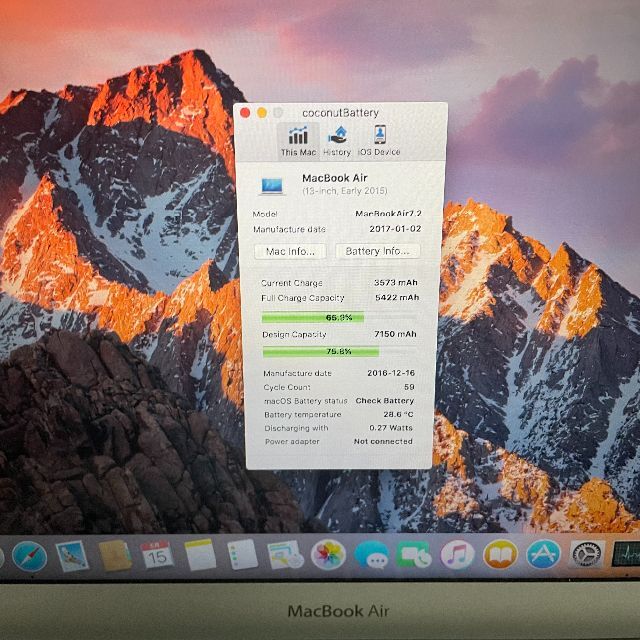Click the 75.8% design capacity progress bar
Viewport: 640px width, 640px height.
coord(339,351)
